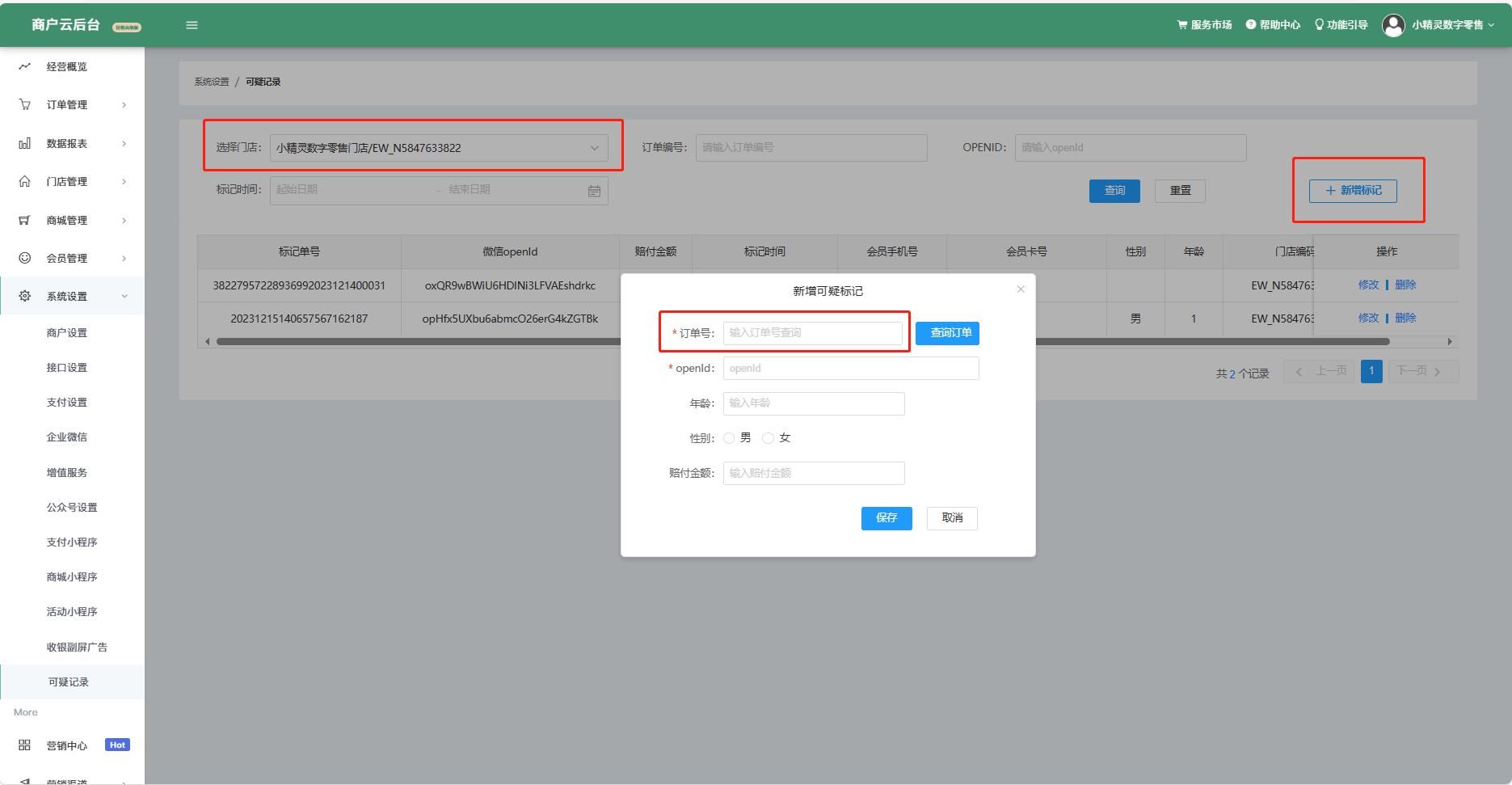The width and height of the screenshot is (1512, 785).
Task: Open the 帮助中心 help icon link
Action: 1273,25
